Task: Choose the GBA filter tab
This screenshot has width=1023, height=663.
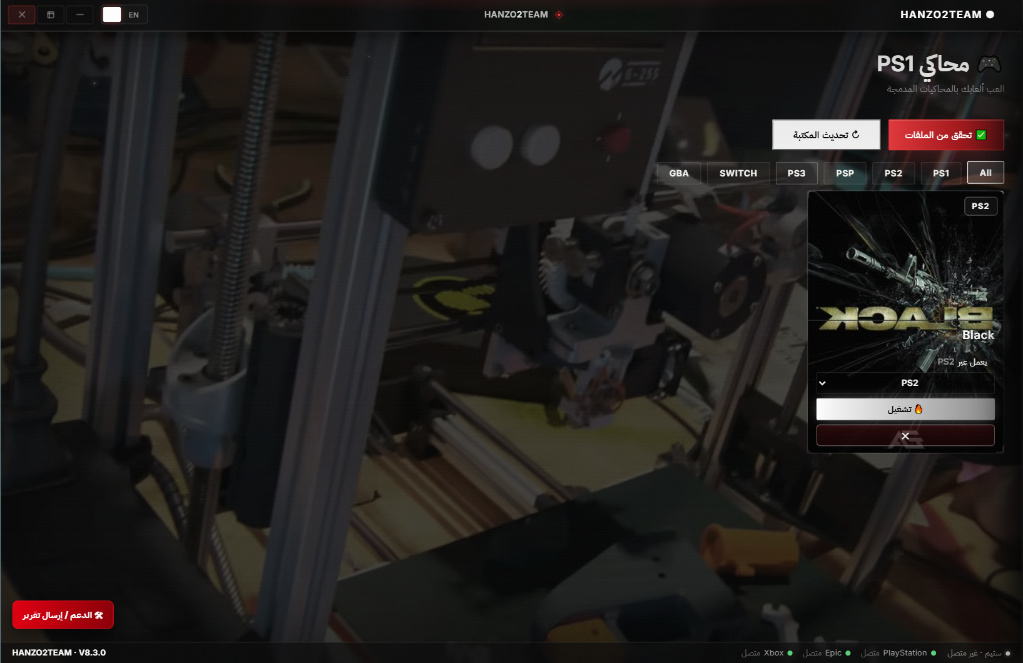Action: (679, 173)
